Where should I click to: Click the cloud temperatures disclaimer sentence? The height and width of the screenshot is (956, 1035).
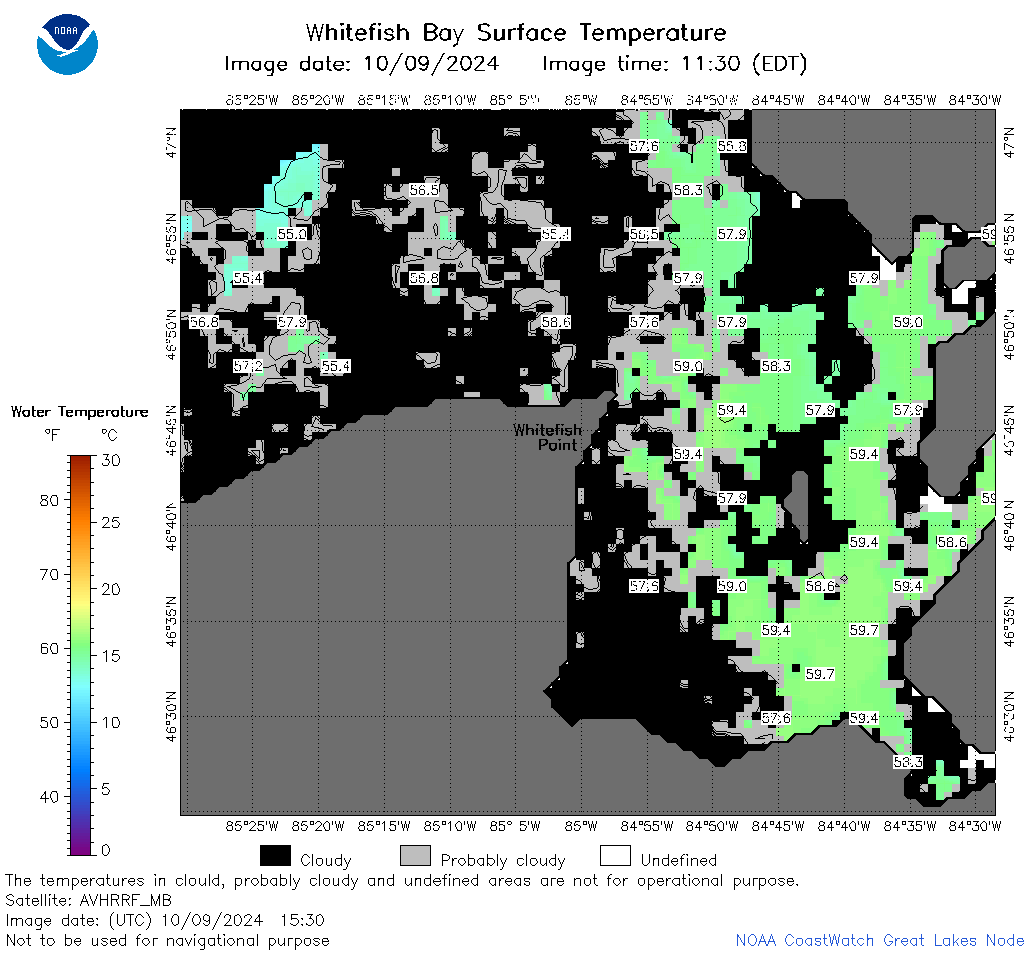coord(402,881)
